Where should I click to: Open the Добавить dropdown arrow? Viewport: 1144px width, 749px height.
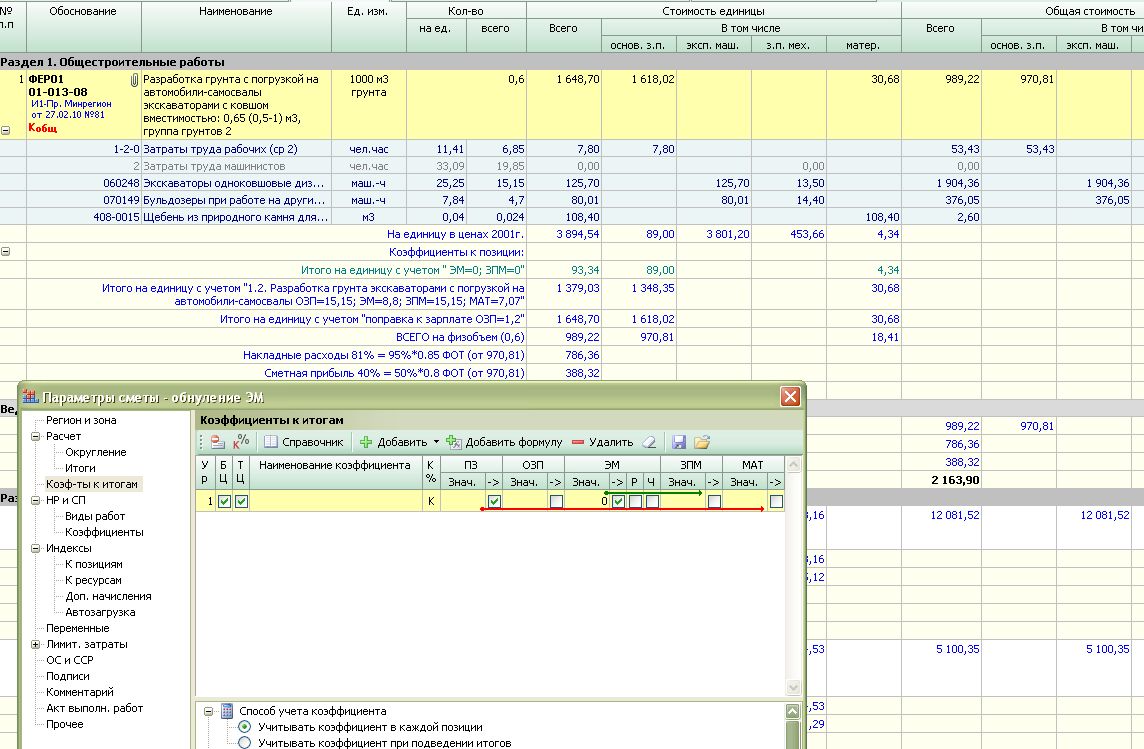coord(436,442)
